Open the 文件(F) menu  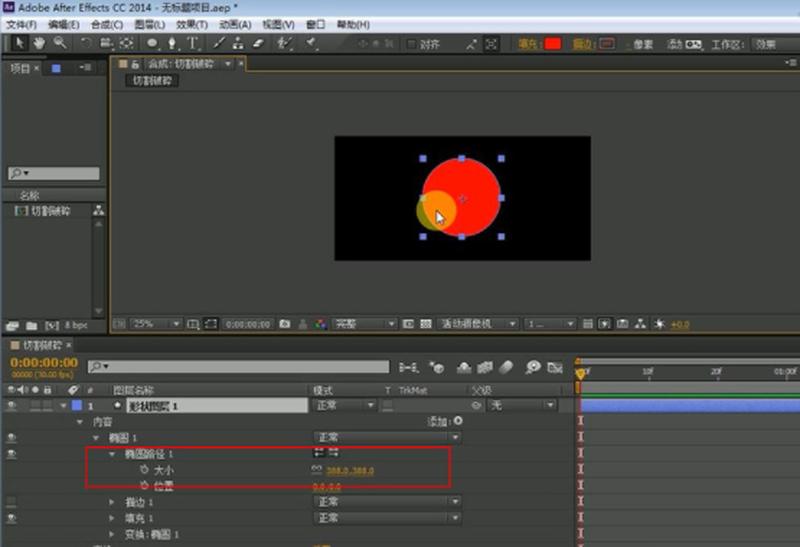coord(21,24)
